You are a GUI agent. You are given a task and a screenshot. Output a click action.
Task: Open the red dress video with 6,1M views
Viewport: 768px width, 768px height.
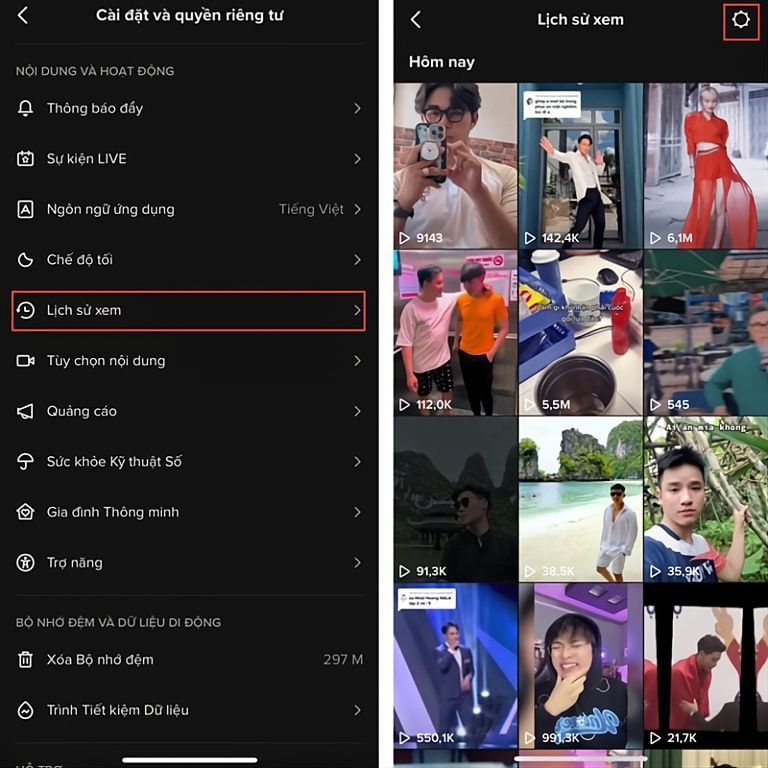coord(705,165)
